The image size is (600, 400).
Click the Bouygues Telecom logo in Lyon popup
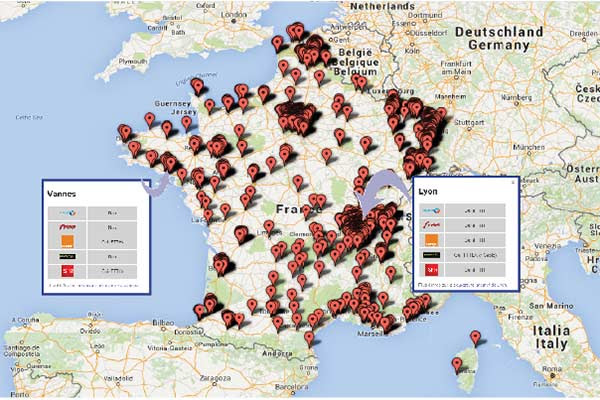432,211
